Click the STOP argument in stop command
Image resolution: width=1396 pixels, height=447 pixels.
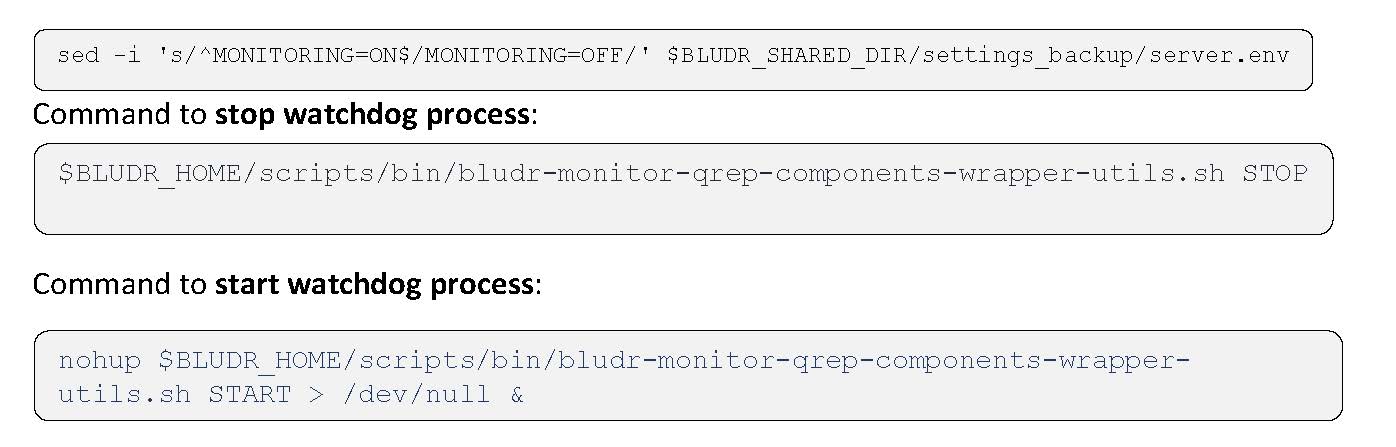(x=1275, y=173)
